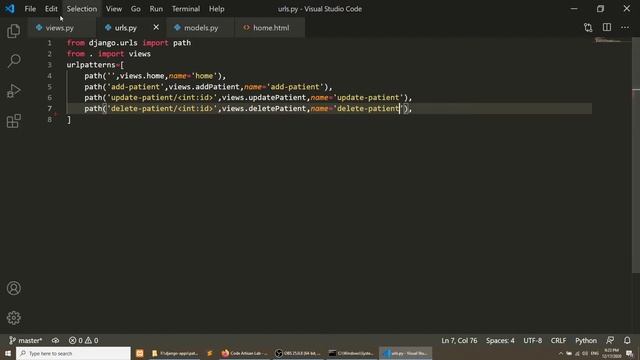
Task: Split the editor to the right
Action: click(607, 27)
